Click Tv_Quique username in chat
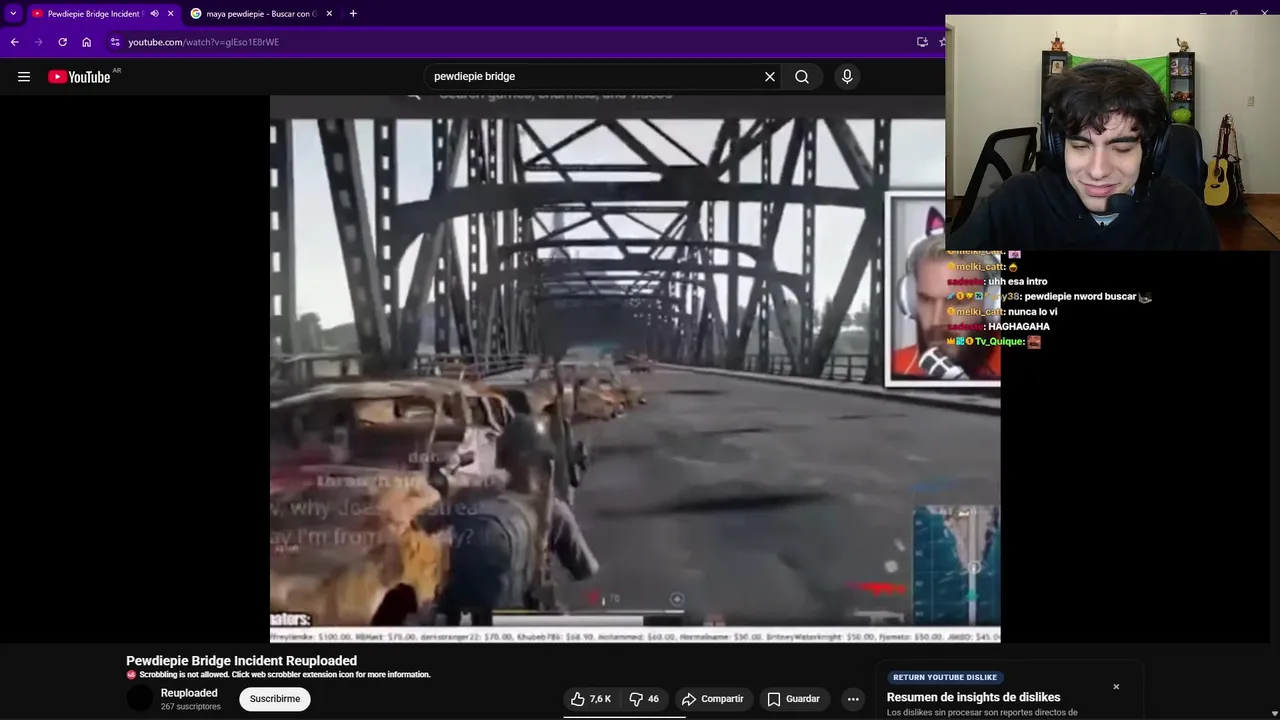The width and height of the screenshot is (1280, 720). tap(998, 342)
